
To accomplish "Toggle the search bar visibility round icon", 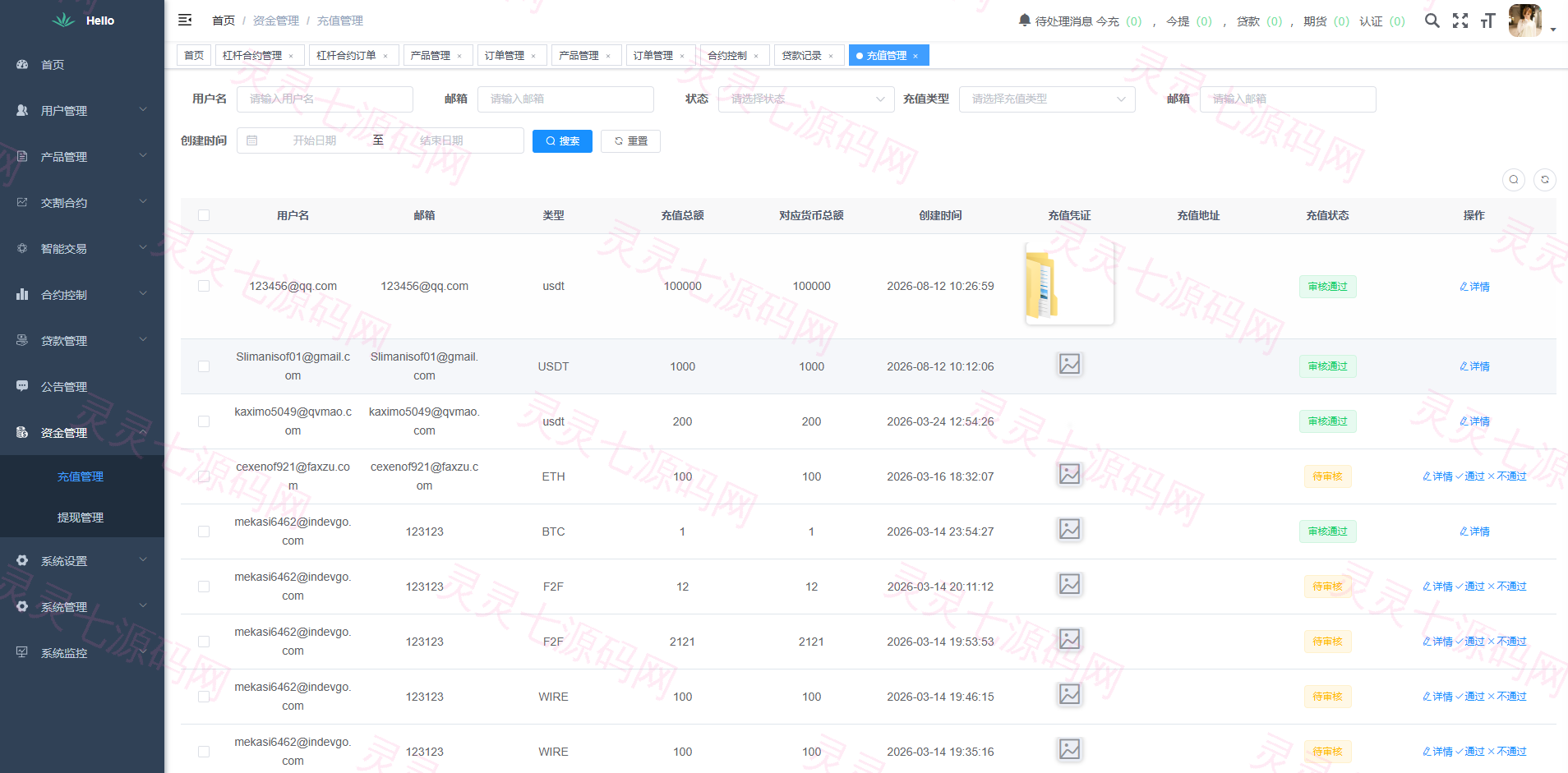I will (x=1514, y=180).
